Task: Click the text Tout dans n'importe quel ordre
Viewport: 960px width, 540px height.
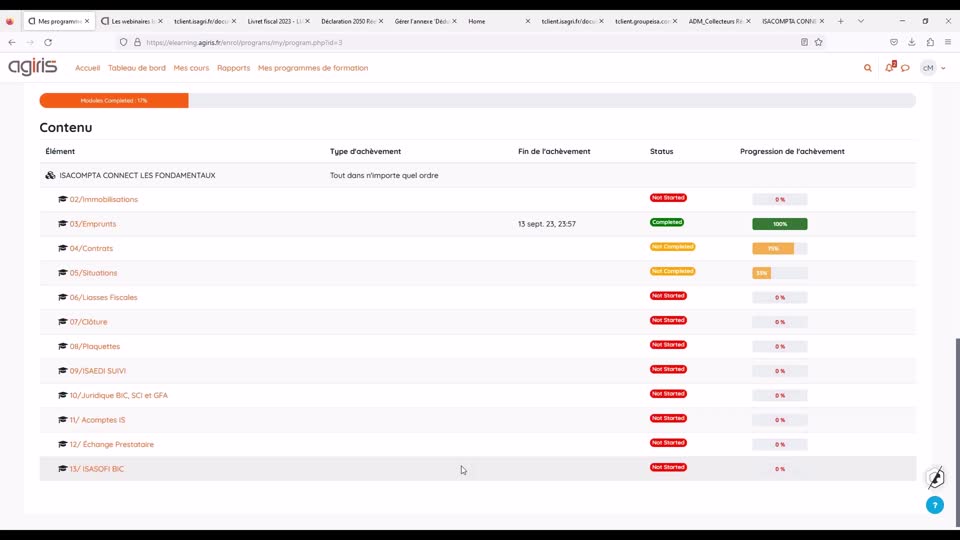Action: [x=384, y=175]
